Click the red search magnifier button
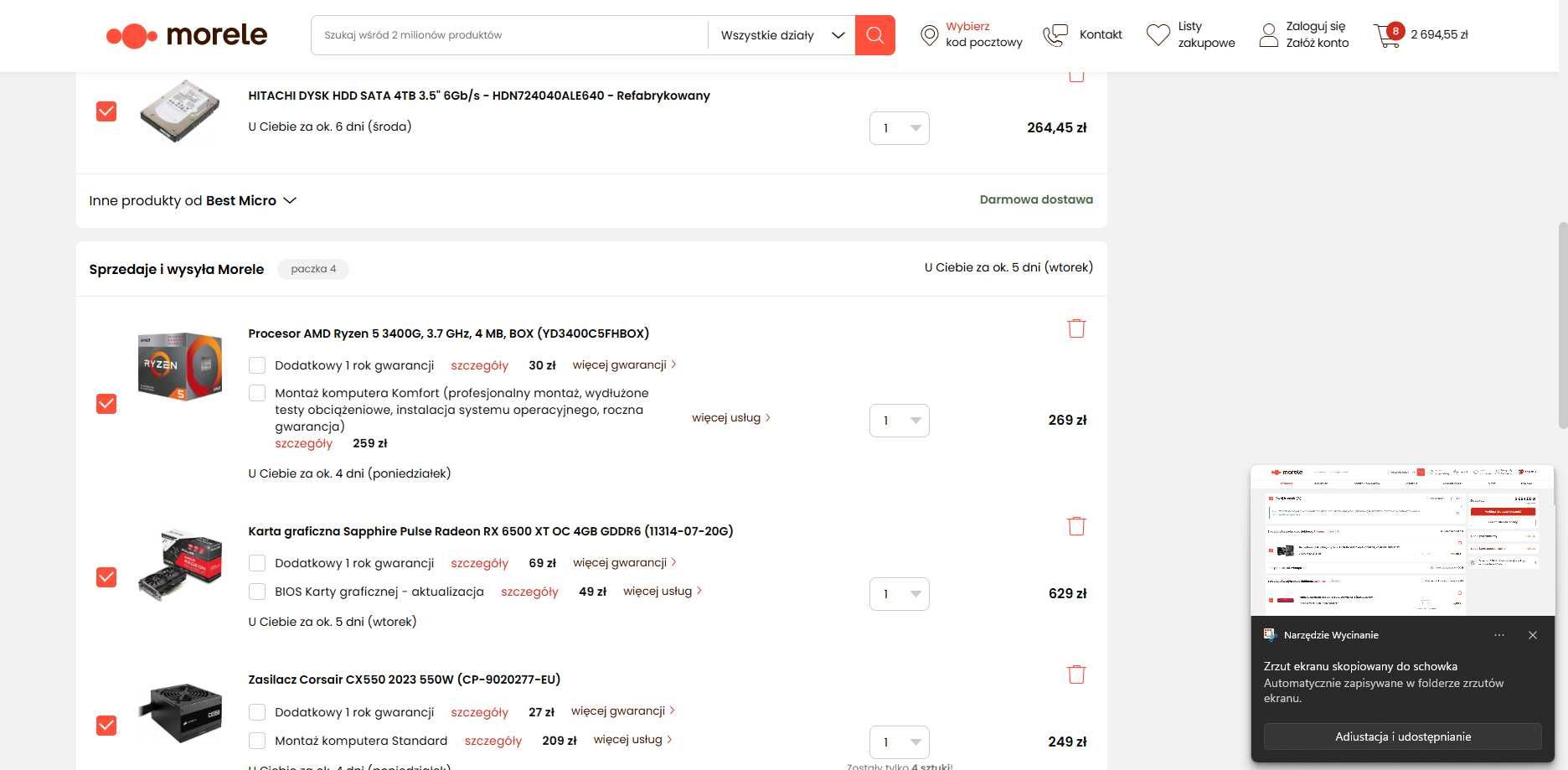This screenshot has width=1568, height=770. 874,35
